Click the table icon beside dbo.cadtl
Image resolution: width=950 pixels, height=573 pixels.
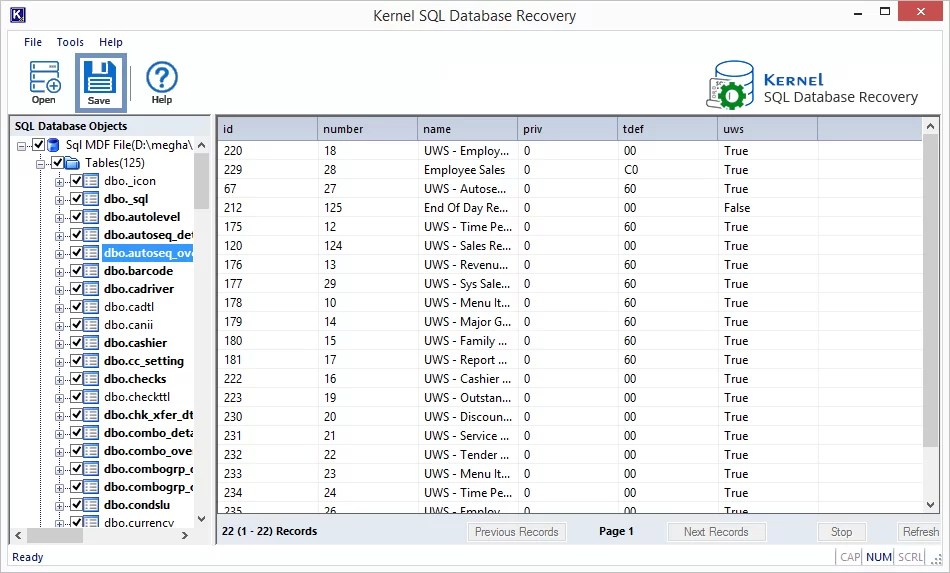(x=91, y=306)
